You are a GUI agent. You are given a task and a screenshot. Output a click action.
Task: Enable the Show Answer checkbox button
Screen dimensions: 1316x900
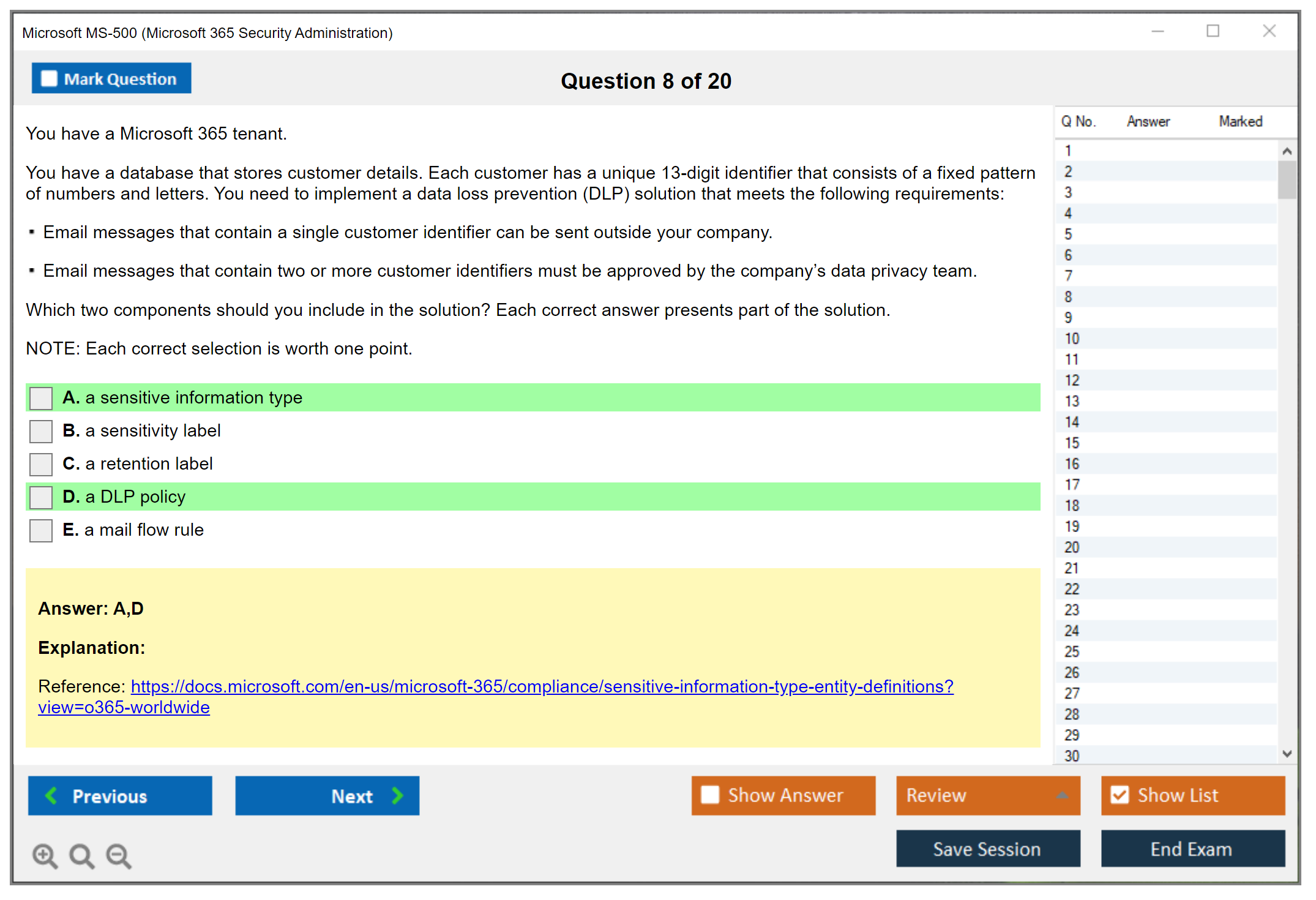[x=710, y=795]
